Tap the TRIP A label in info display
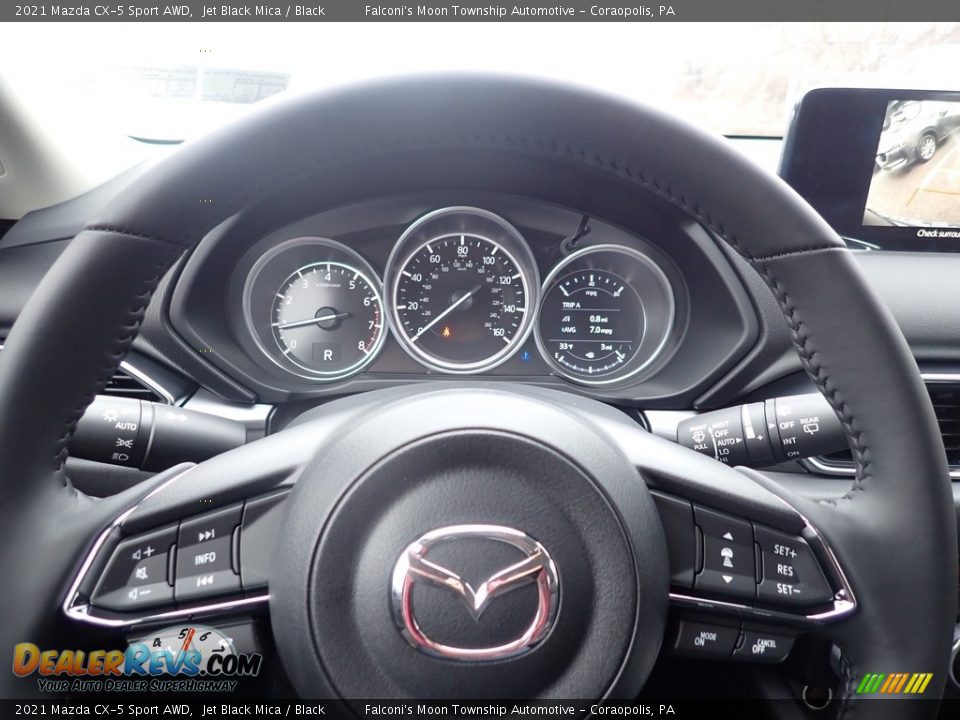Screen dimensions: 960x720 [x=571, y=305]
